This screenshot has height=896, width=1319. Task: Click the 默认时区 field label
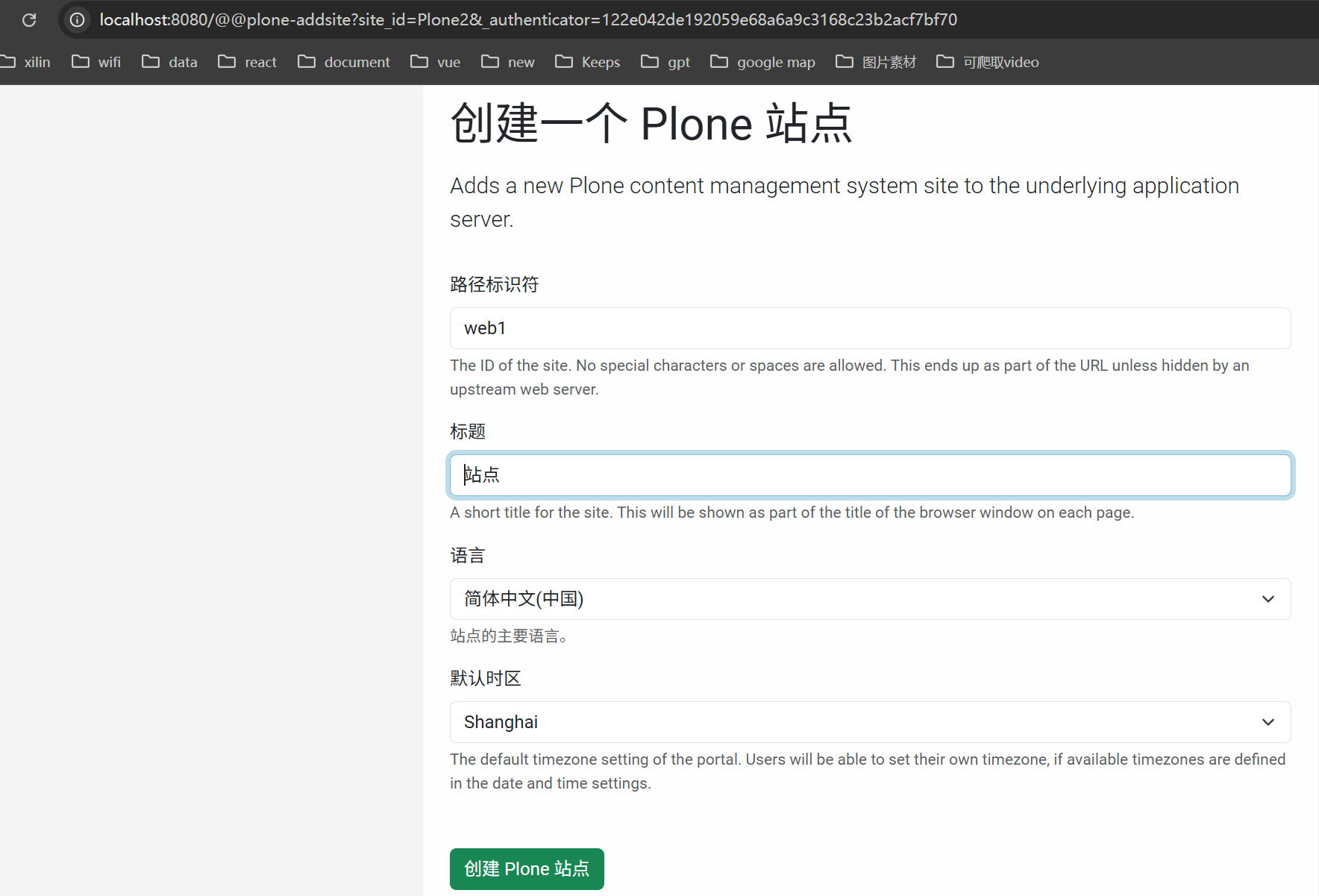486,678
